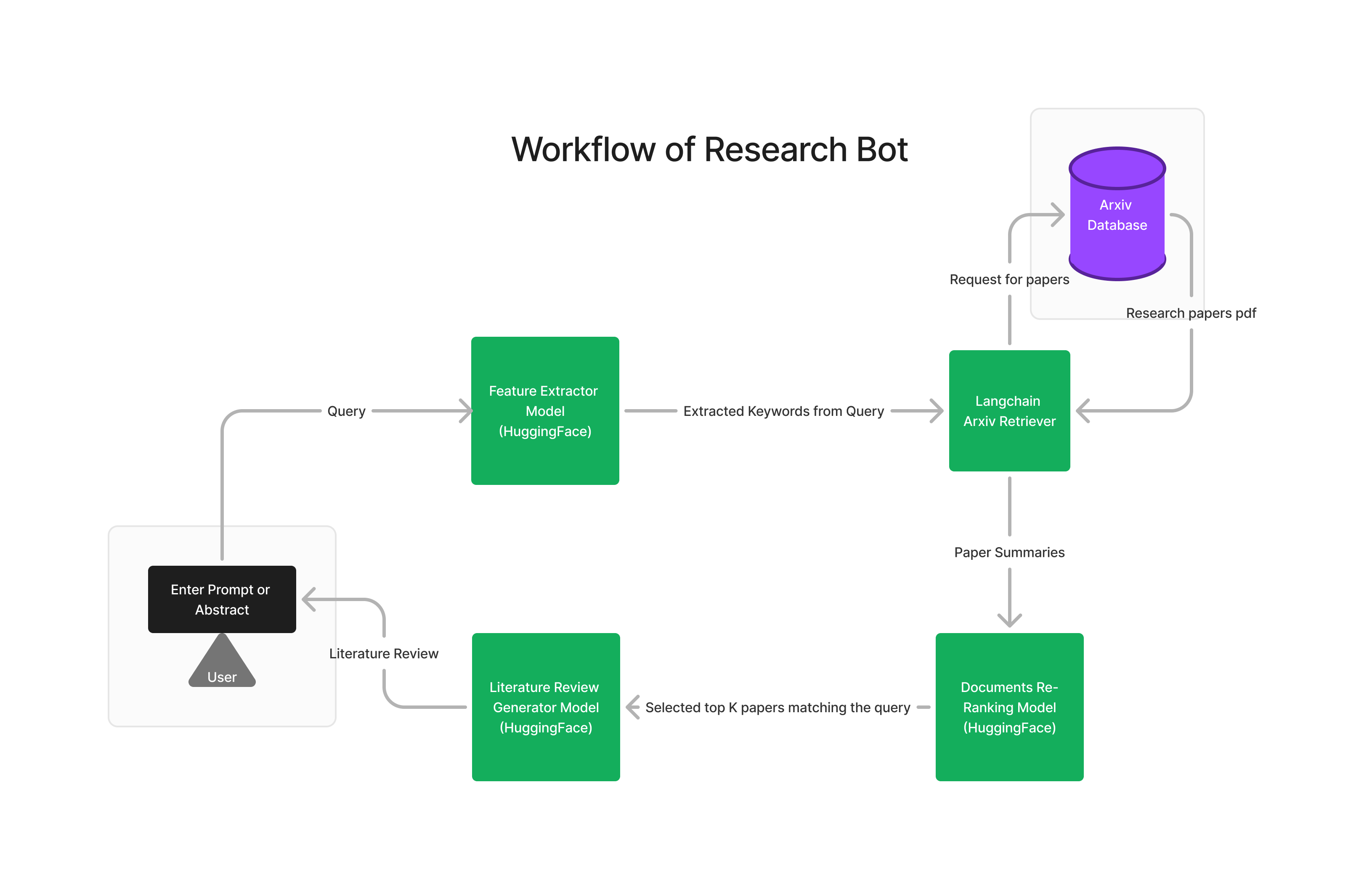The height and width of the screenshot is (889, 1372).
Task: Select the Feature Extractor Model box
Action: (545, 410)
